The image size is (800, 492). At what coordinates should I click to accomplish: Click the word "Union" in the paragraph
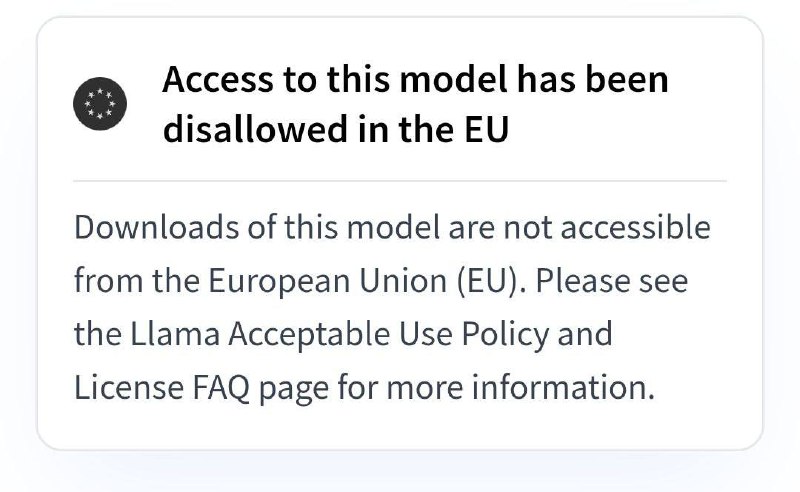403,281
